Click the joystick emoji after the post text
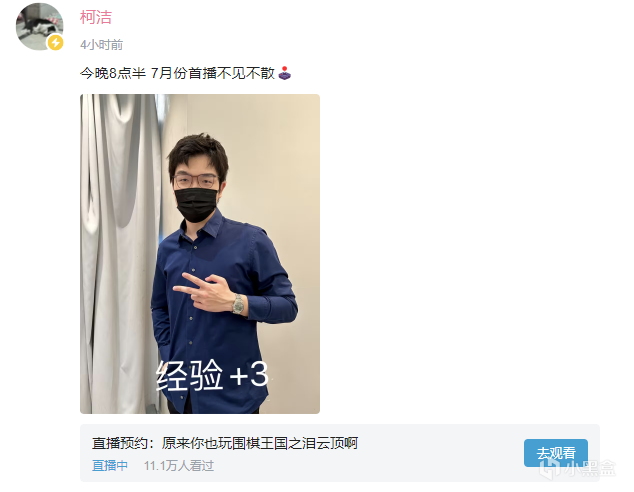 click(x=285, y=73)
